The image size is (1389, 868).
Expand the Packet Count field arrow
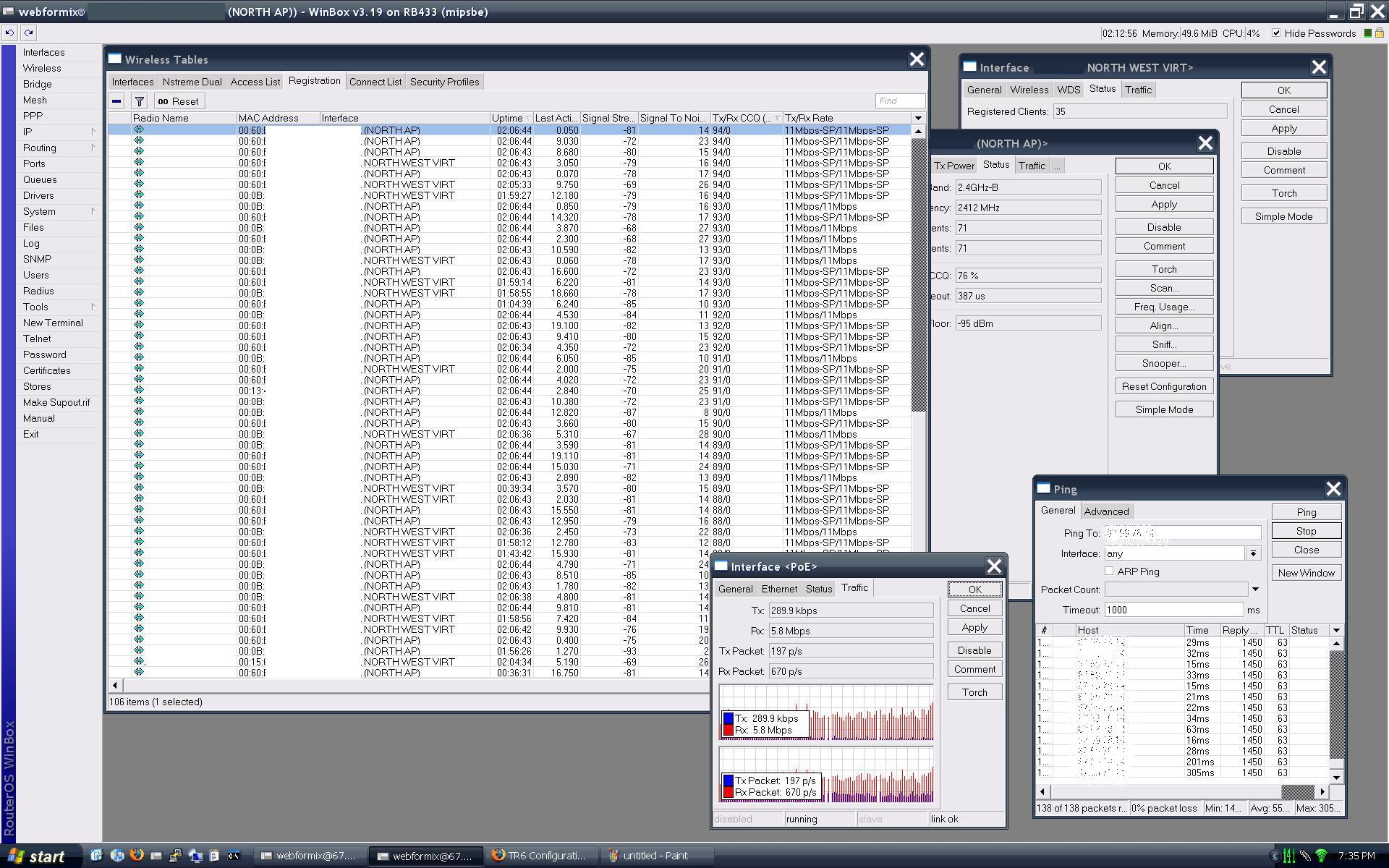pos(1255,590)
